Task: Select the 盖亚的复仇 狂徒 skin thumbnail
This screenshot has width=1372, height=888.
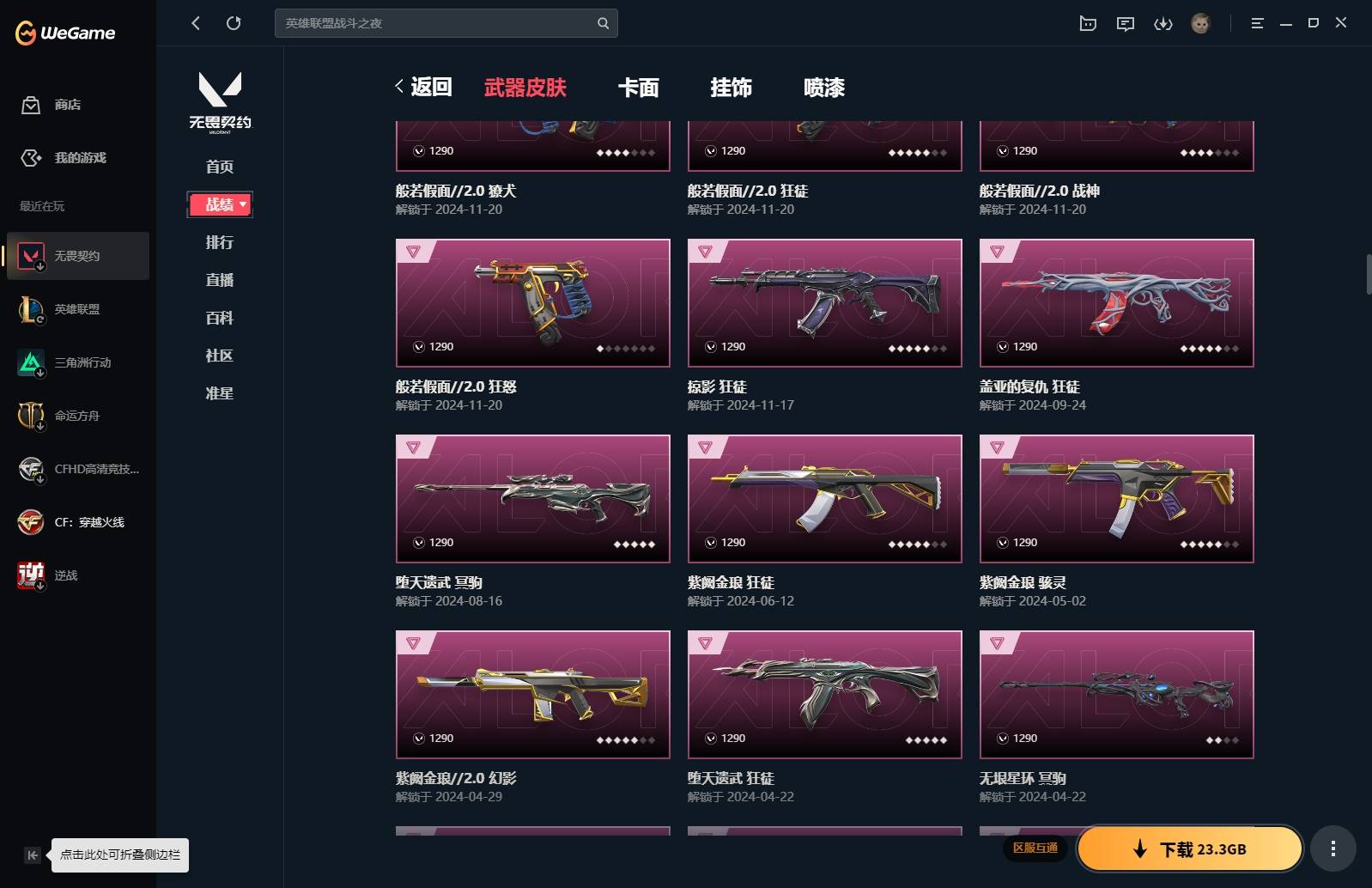Action: coord(1116,303)
